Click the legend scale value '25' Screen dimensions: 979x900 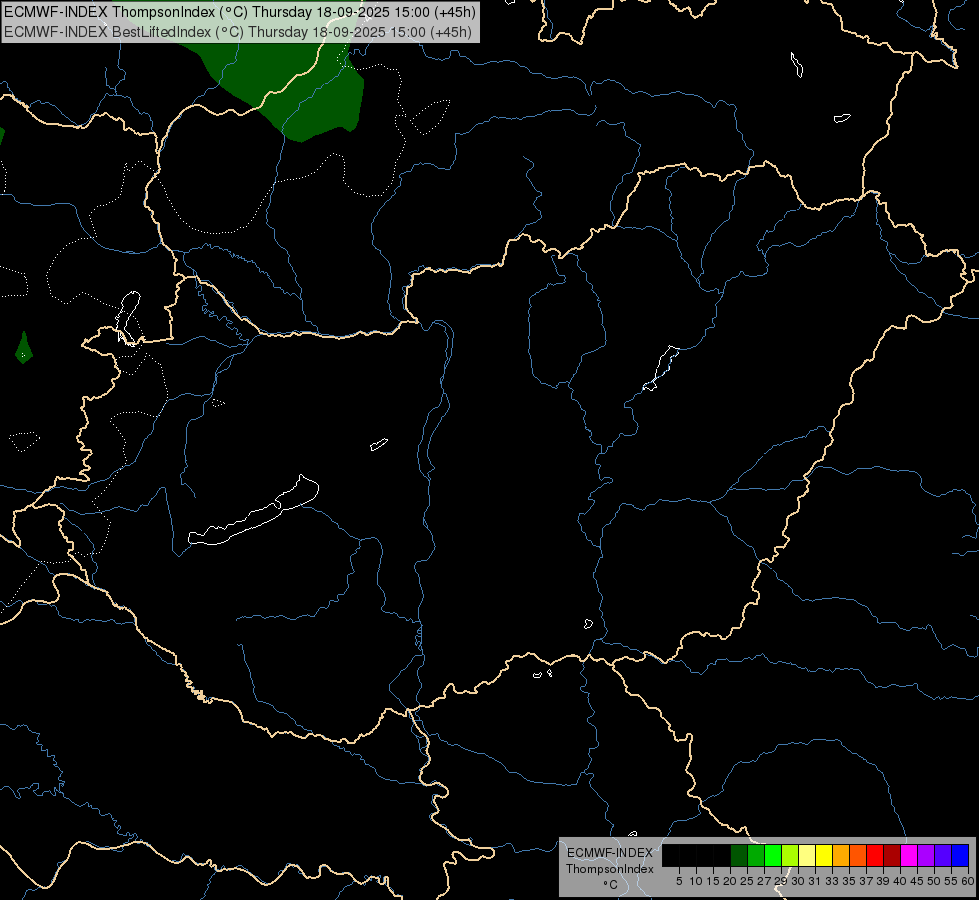pos(747,881)
